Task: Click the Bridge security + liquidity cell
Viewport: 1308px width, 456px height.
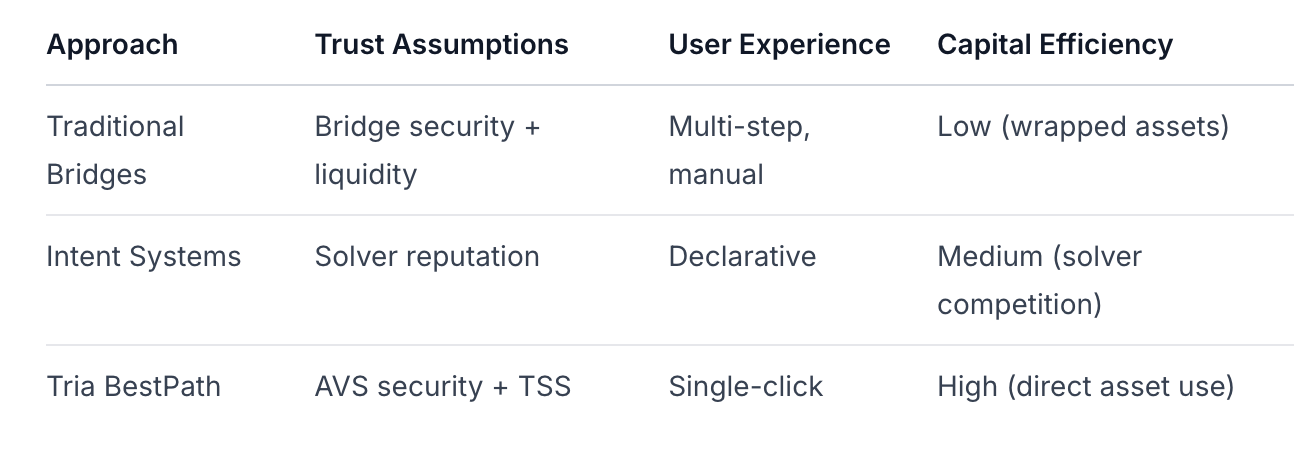Action: tap(427, 150)
